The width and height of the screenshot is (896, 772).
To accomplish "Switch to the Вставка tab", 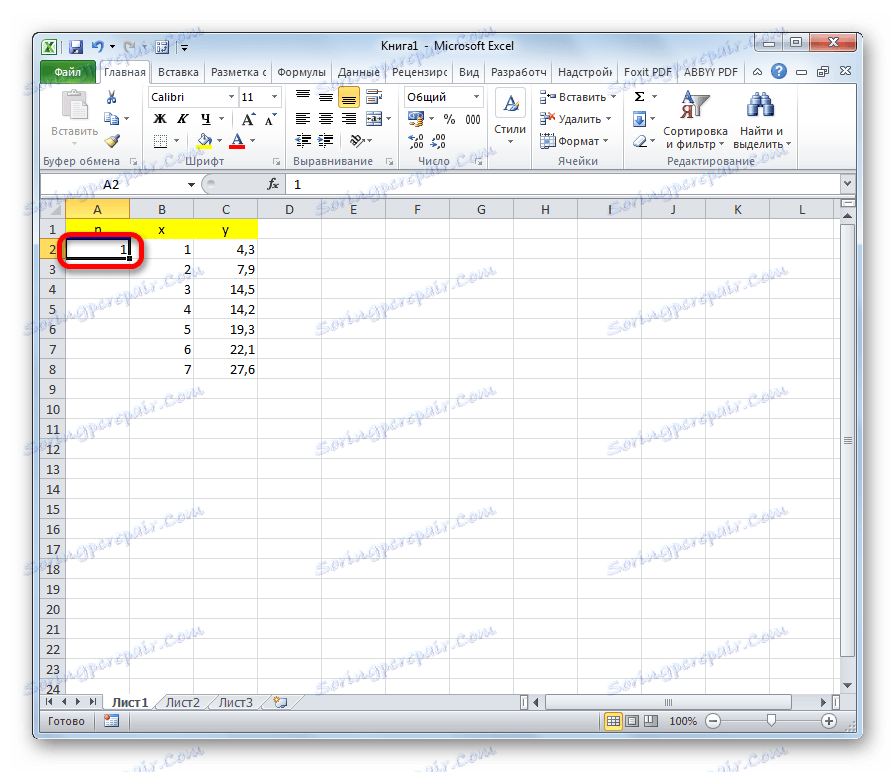I will pos(178,72).
